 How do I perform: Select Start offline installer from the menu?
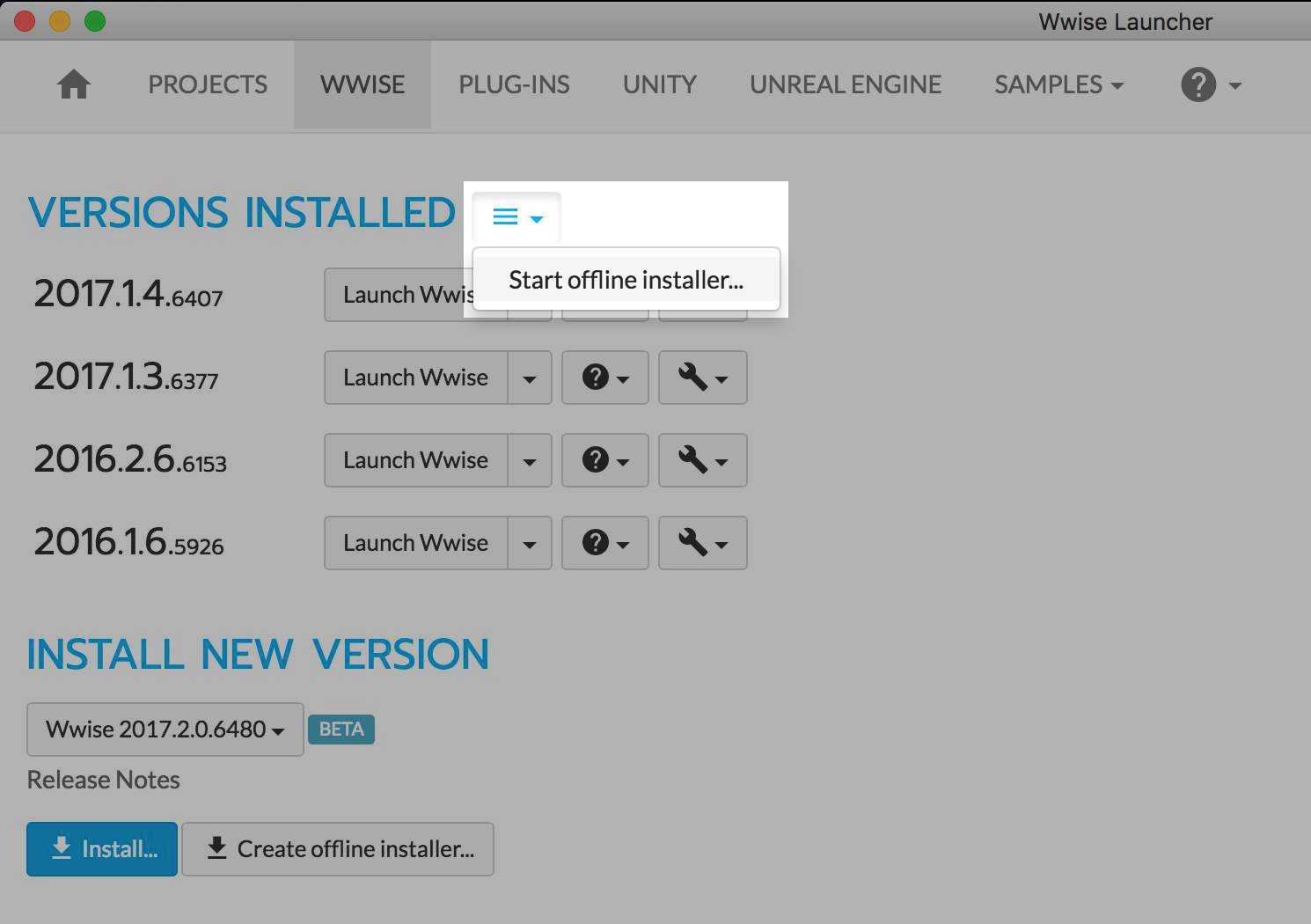pyautogui.click(x=626, y=280)
